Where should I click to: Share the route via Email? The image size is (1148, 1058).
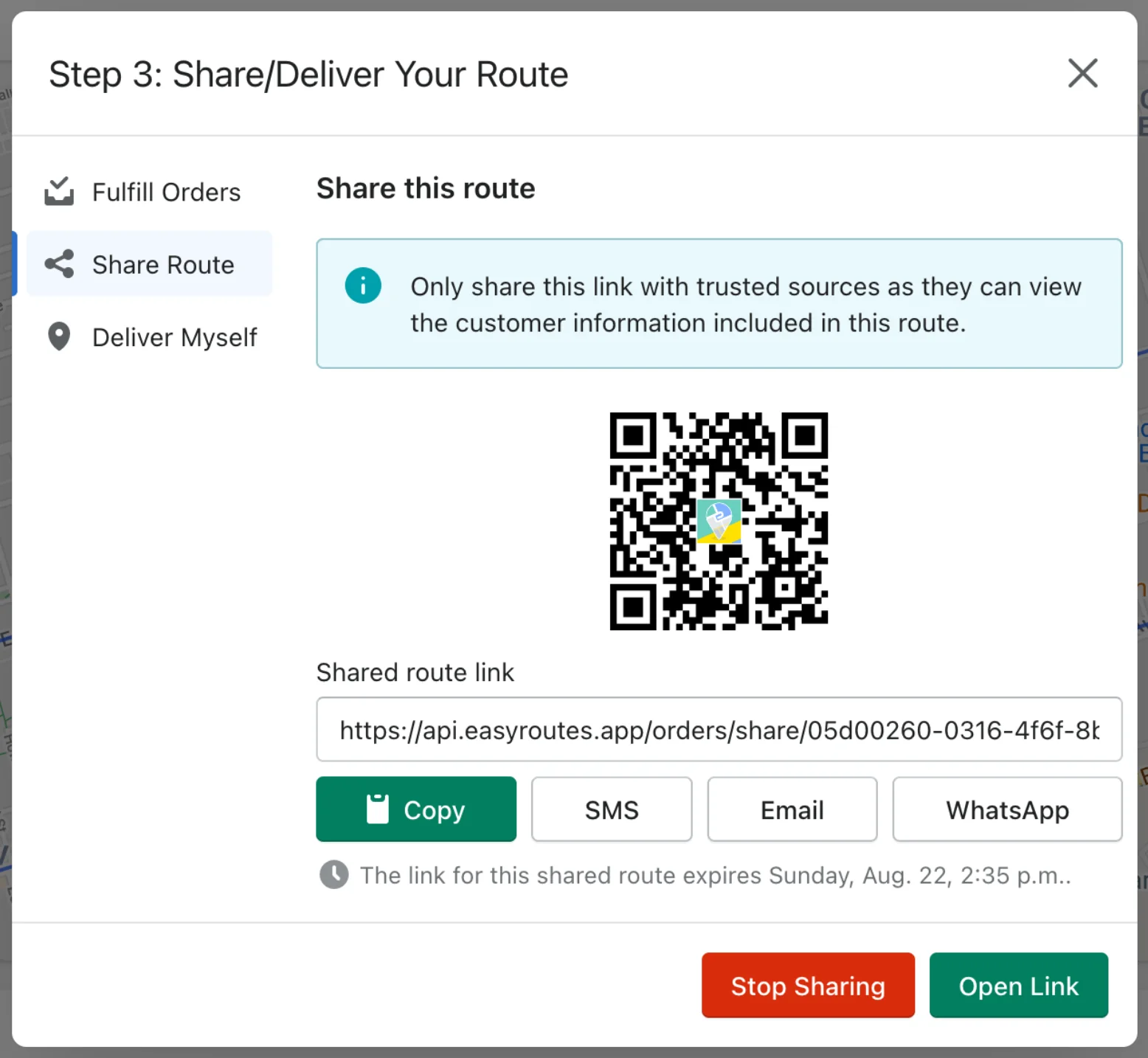point(792,809)
